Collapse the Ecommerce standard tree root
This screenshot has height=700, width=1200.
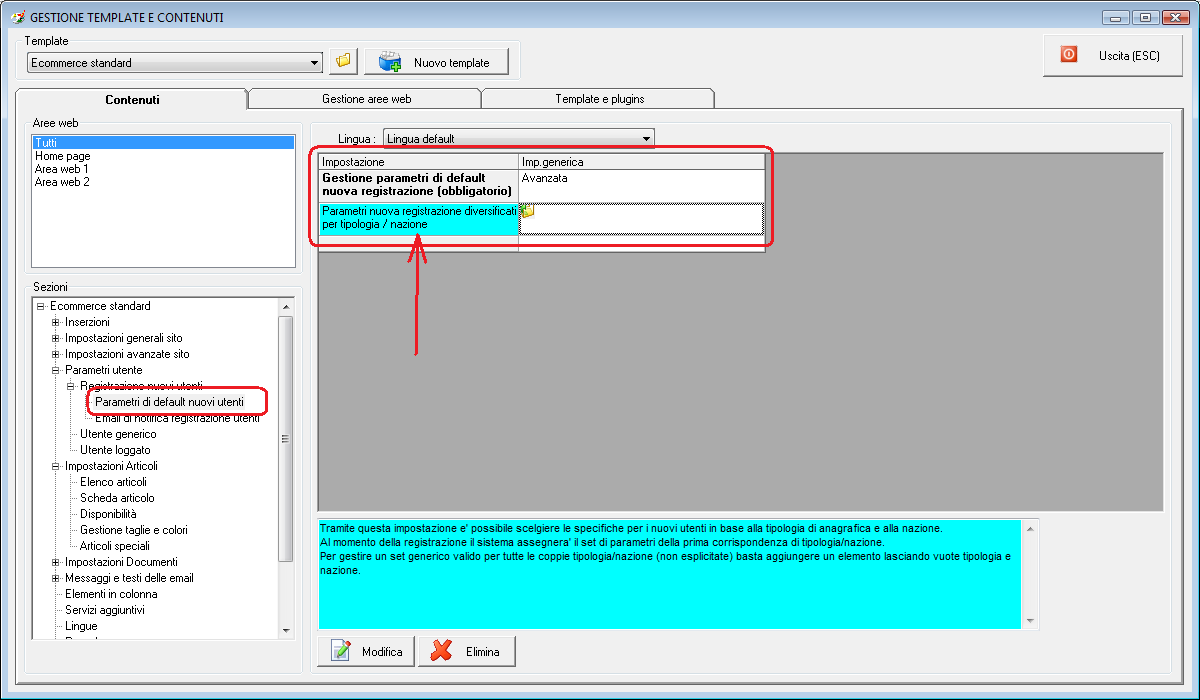41,306
